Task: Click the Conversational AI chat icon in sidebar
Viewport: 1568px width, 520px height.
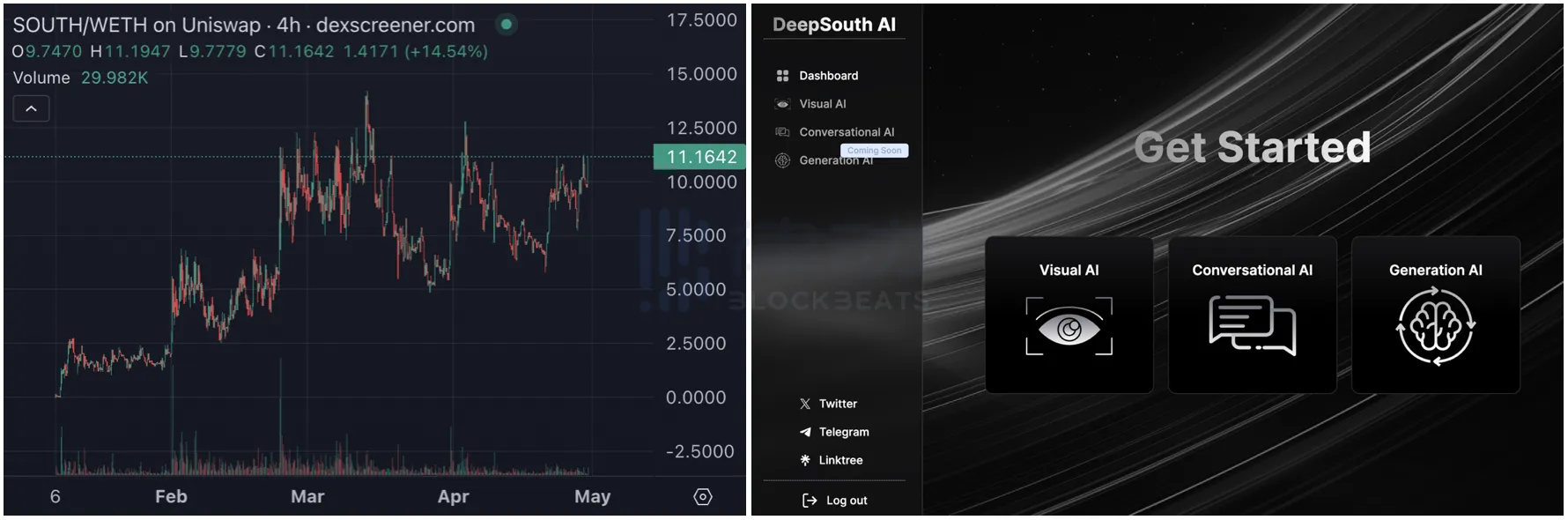Action: (782, 132)
